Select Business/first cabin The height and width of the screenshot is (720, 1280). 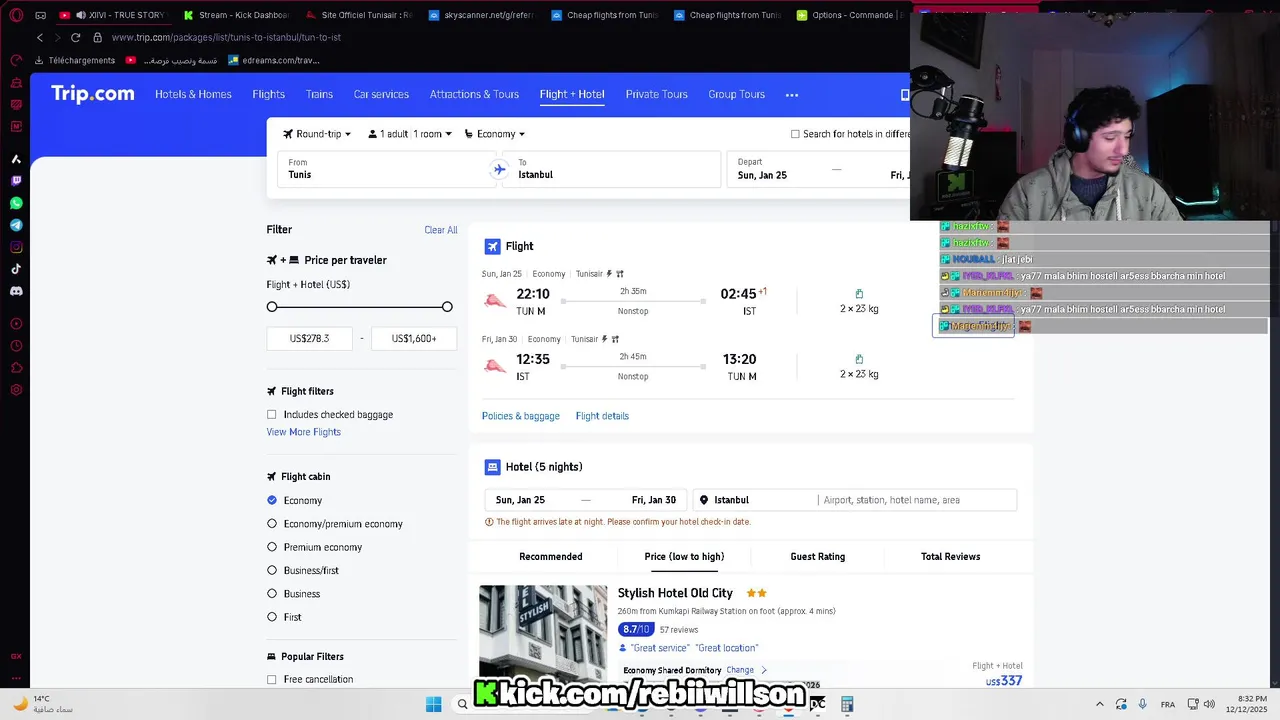point(272,570)
